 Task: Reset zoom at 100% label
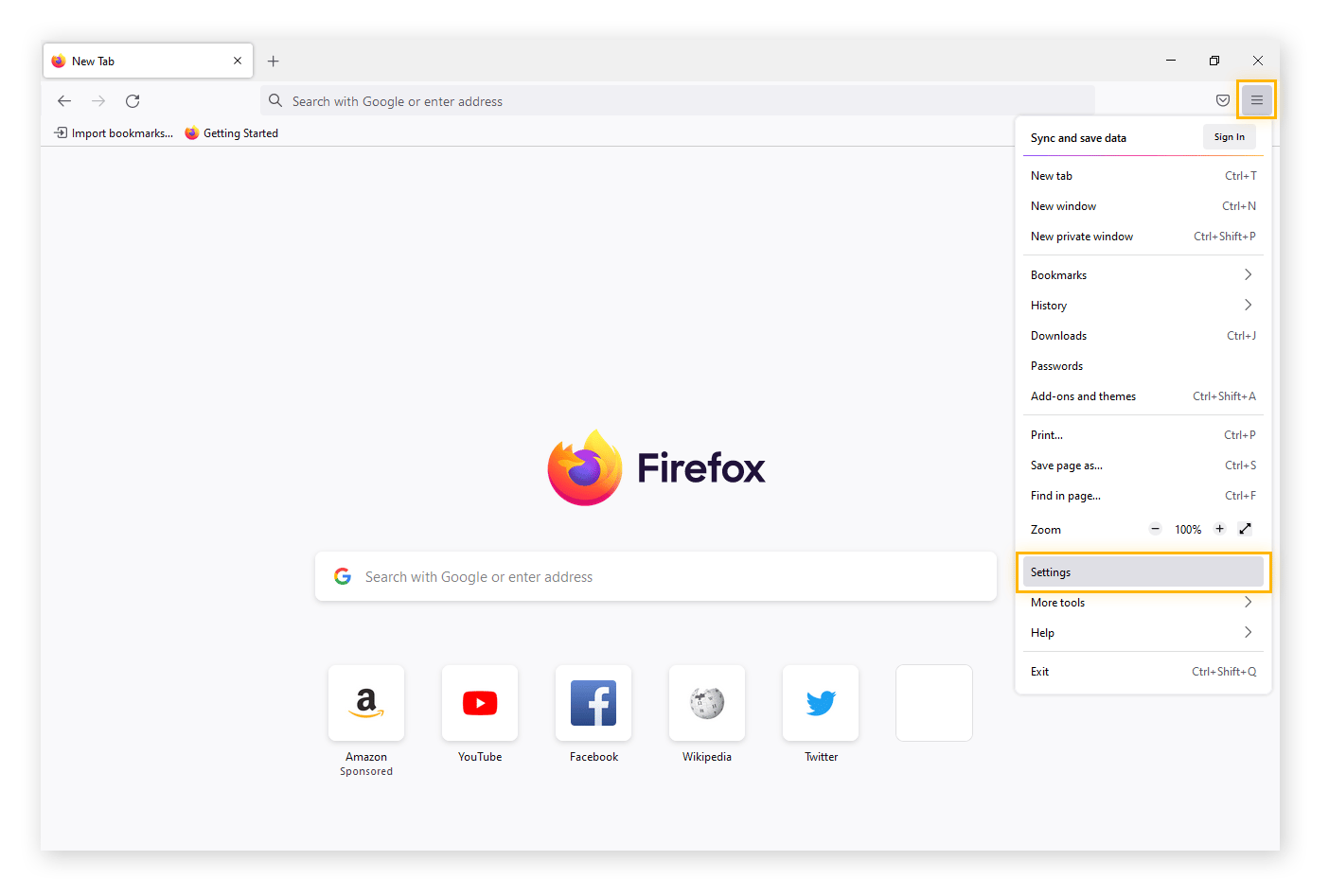pyautogui.click(x=1187, y=530)
